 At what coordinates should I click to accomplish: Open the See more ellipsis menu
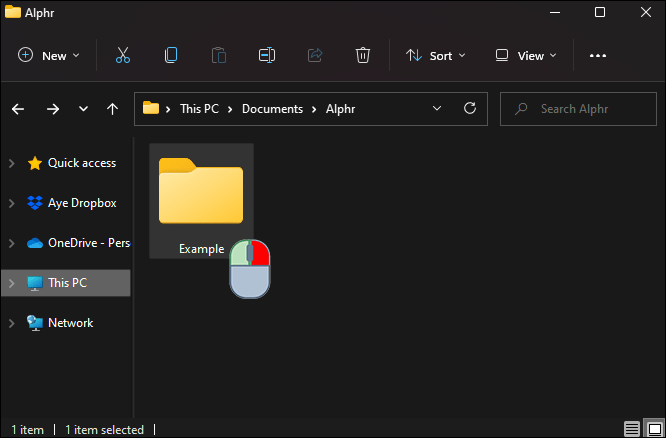(598, 56)
